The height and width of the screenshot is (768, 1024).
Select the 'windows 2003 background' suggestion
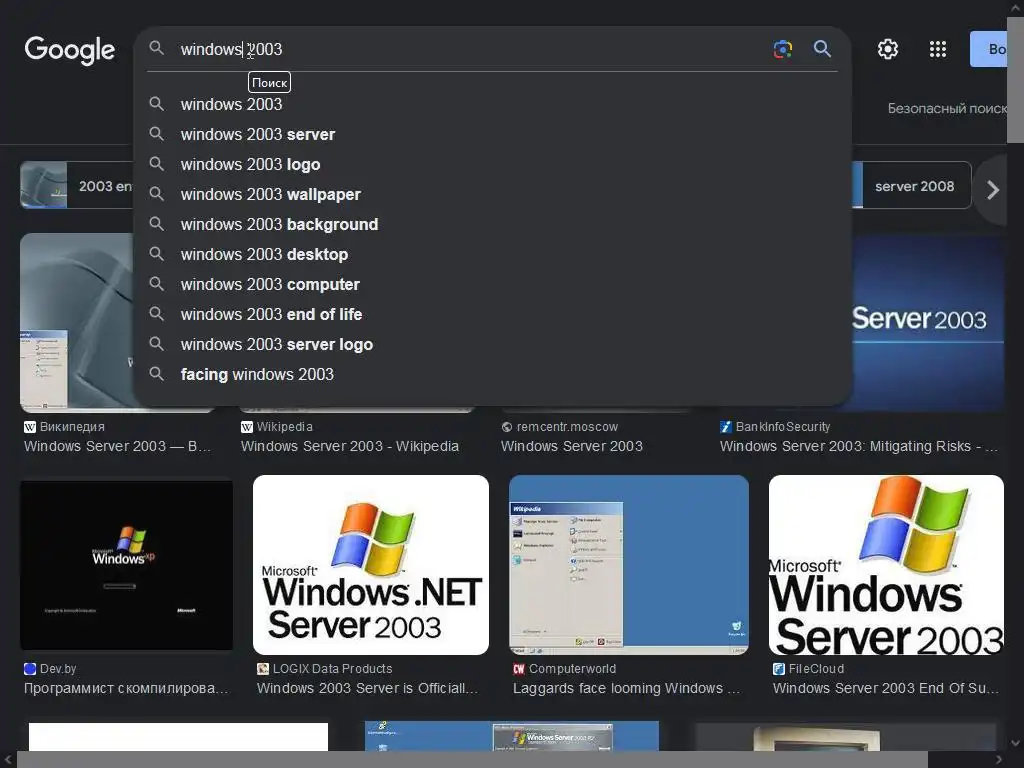tap(492, 225)
